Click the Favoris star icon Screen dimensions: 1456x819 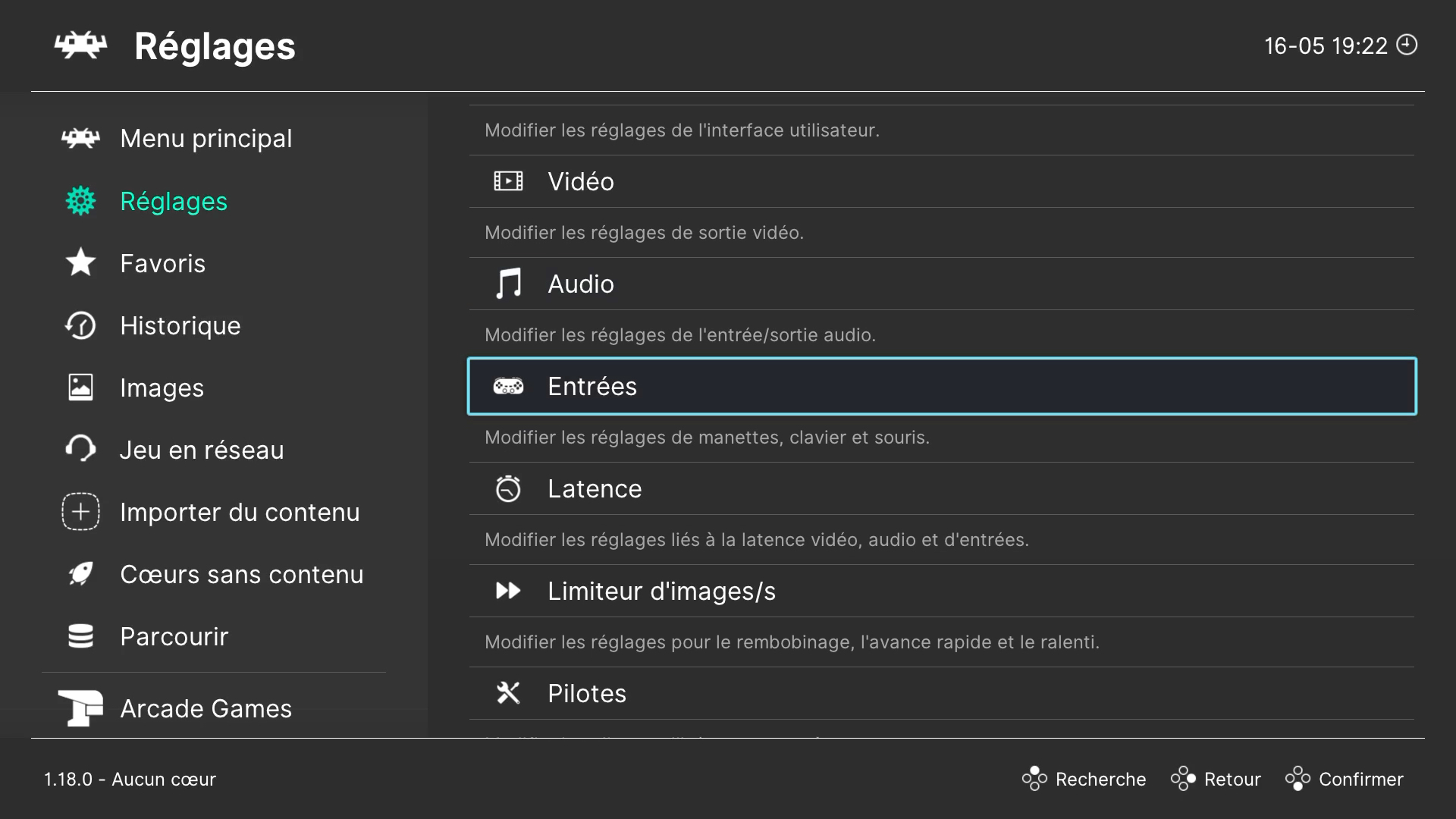click(80, 263)
